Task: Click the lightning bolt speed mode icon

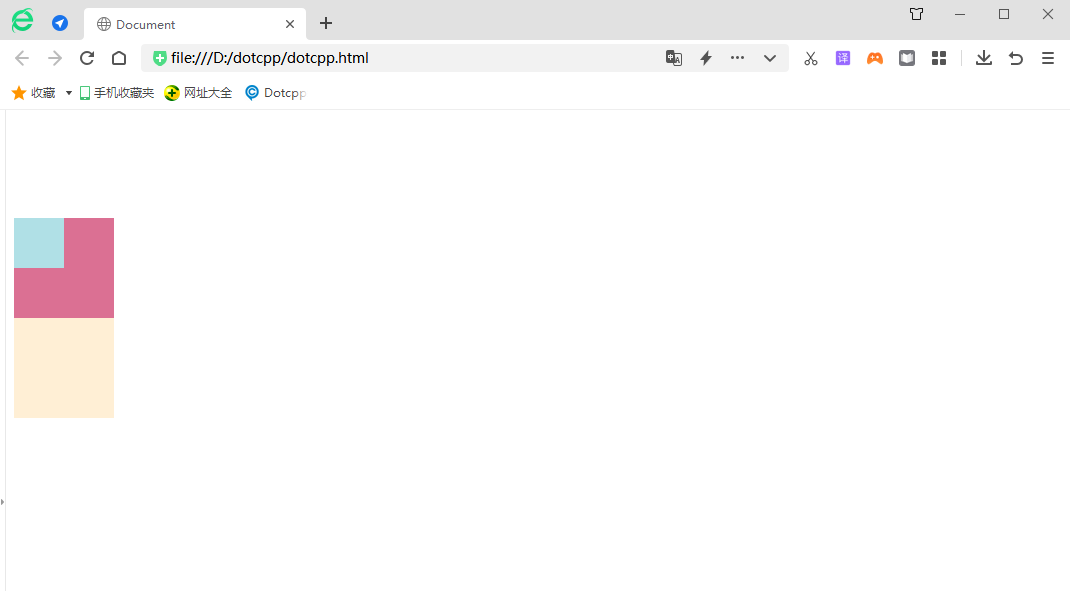Action: [705, 58]
